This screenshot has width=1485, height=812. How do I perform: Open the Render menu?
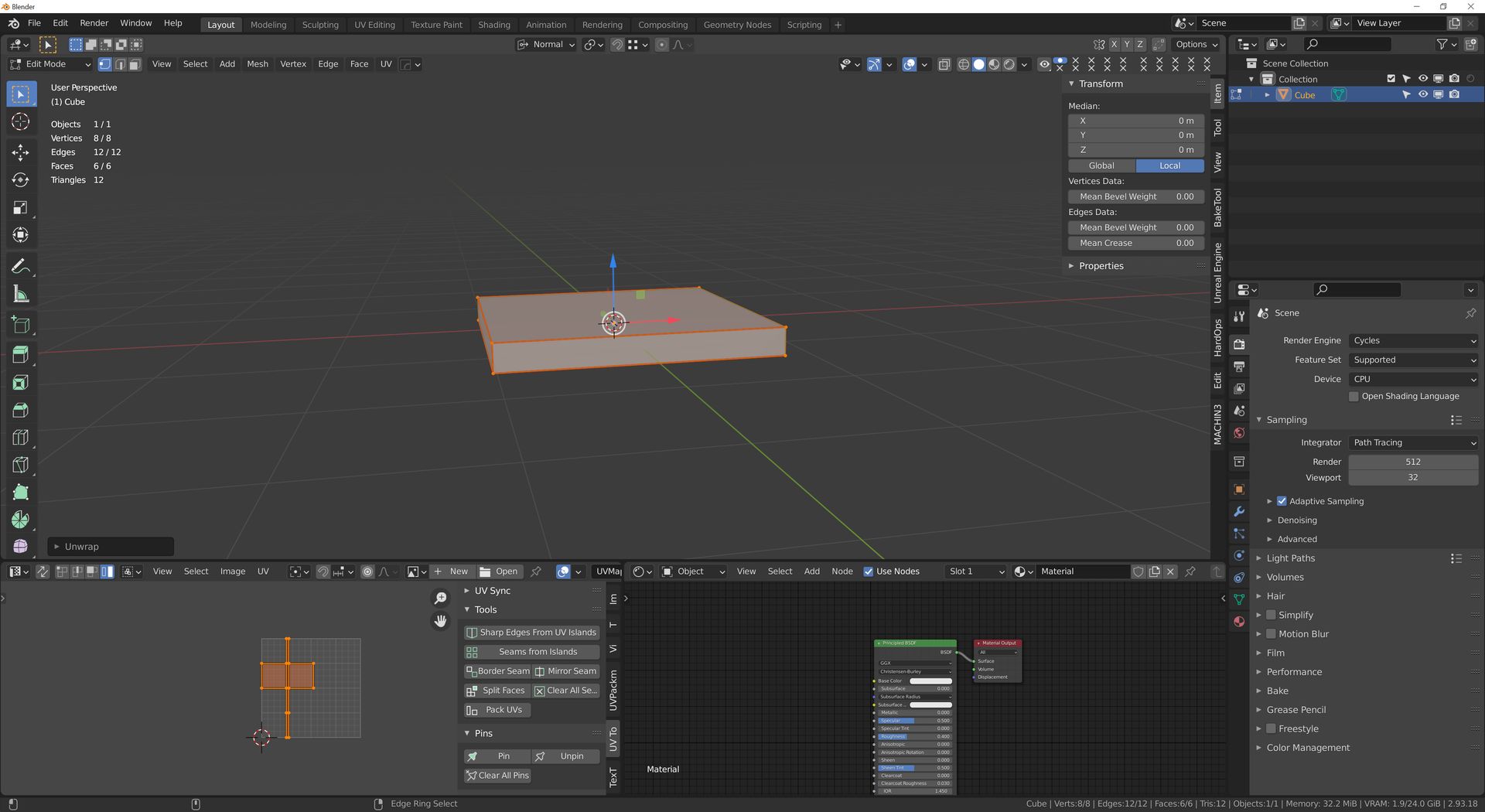(94, 23)
